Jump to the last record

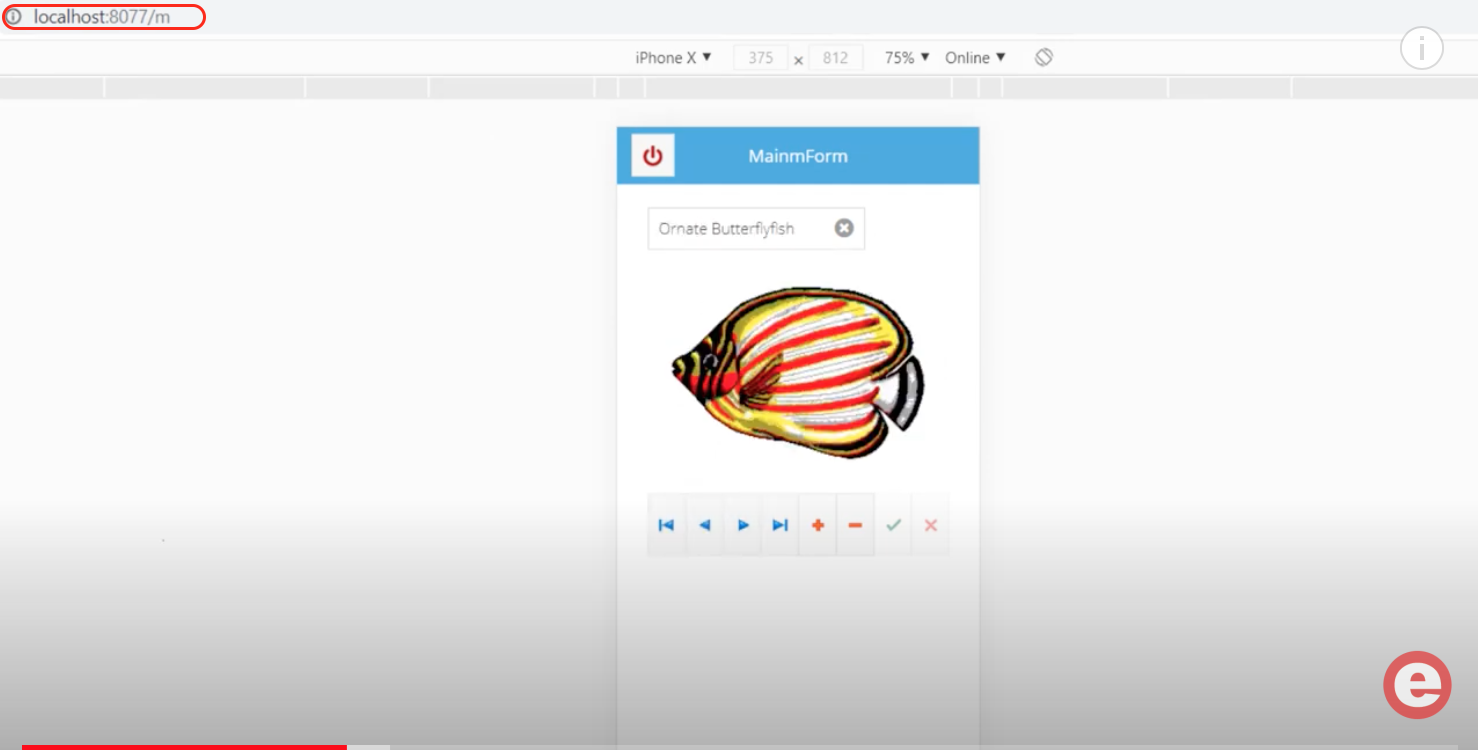point(780,525)
